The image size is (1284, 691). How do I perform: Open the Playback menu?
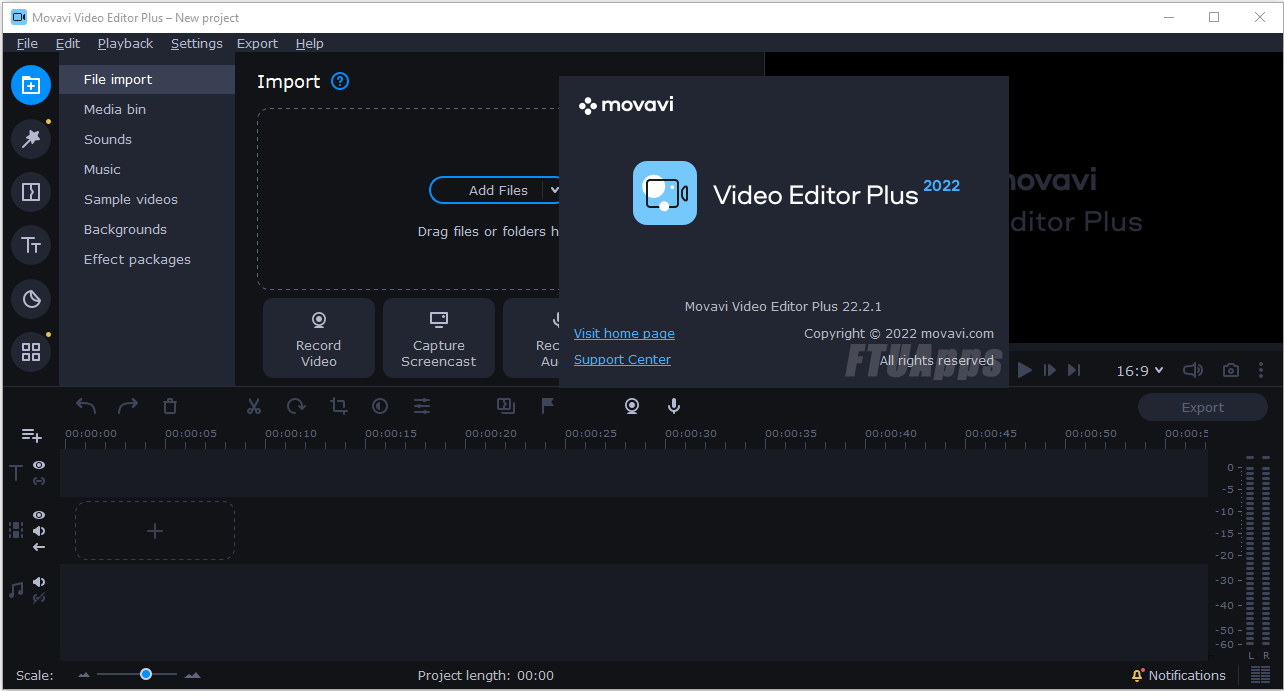coord(125,44)
